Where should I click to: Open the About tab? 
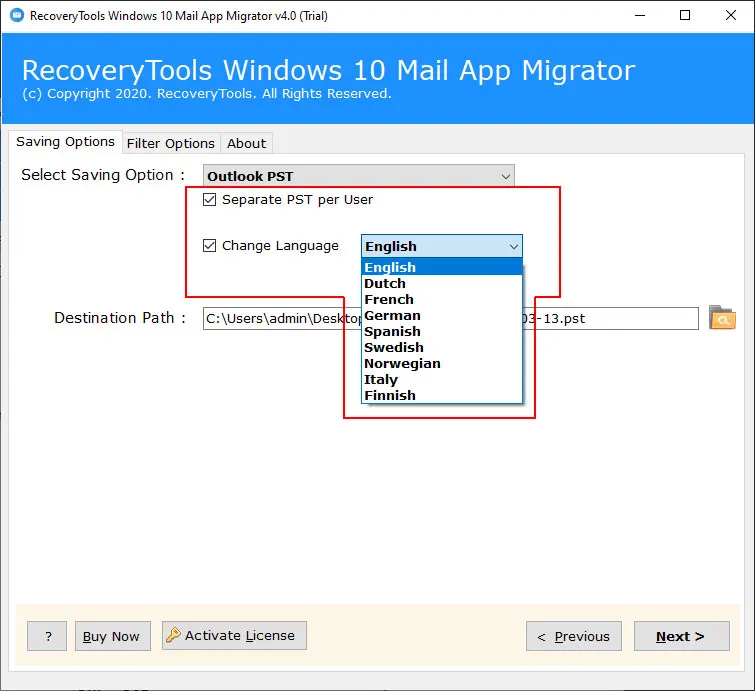coord(246,143)
